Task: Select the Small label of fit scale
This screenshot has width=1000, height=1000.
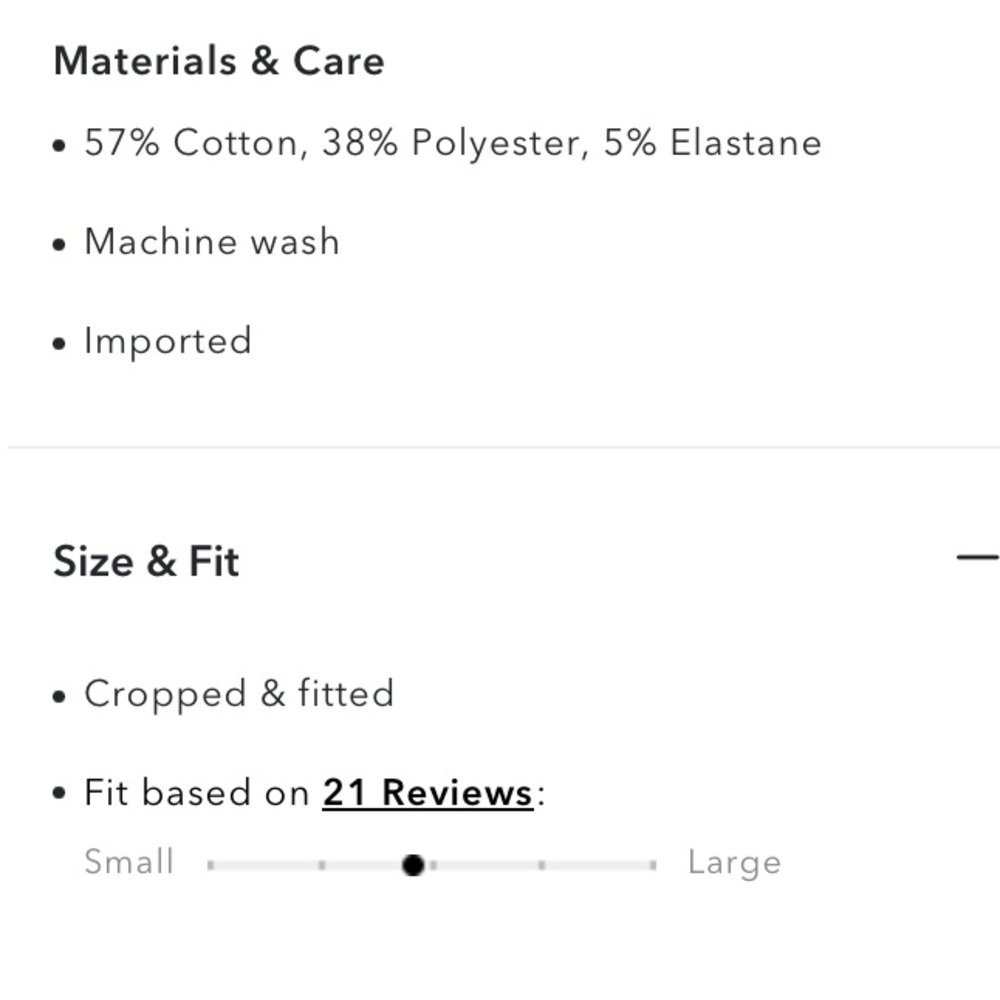Action: tap(129, 862)
